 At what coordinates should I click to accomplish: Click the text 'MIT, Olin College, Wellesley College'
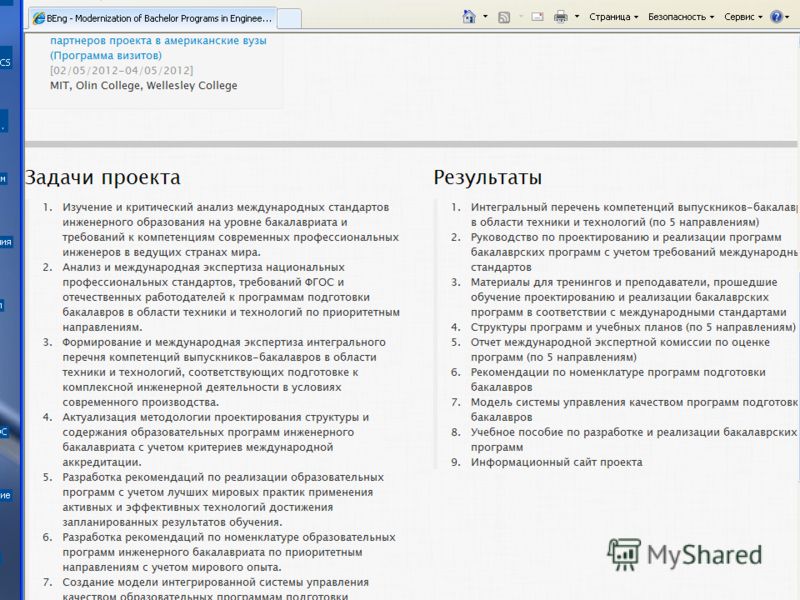pyautogui.click(x=143, y=85)
